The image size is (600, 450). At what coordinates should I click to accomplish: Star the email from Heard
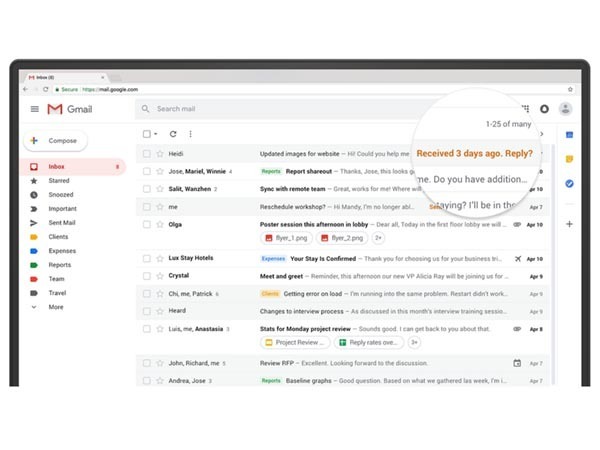(x=160, y=311)
